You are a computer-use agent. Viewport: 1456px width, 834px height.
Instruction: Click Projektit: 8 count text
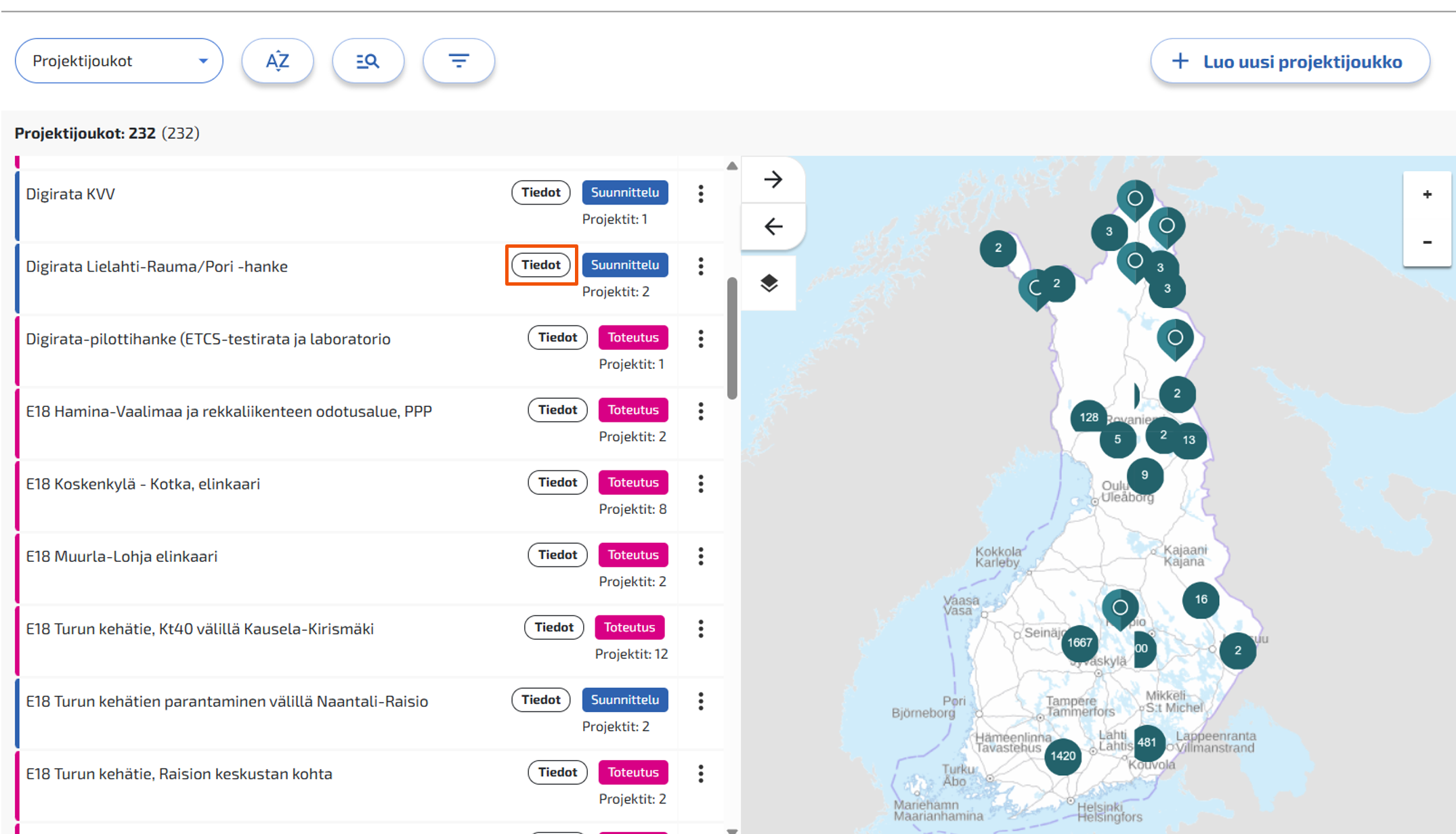tap(633, 509)
